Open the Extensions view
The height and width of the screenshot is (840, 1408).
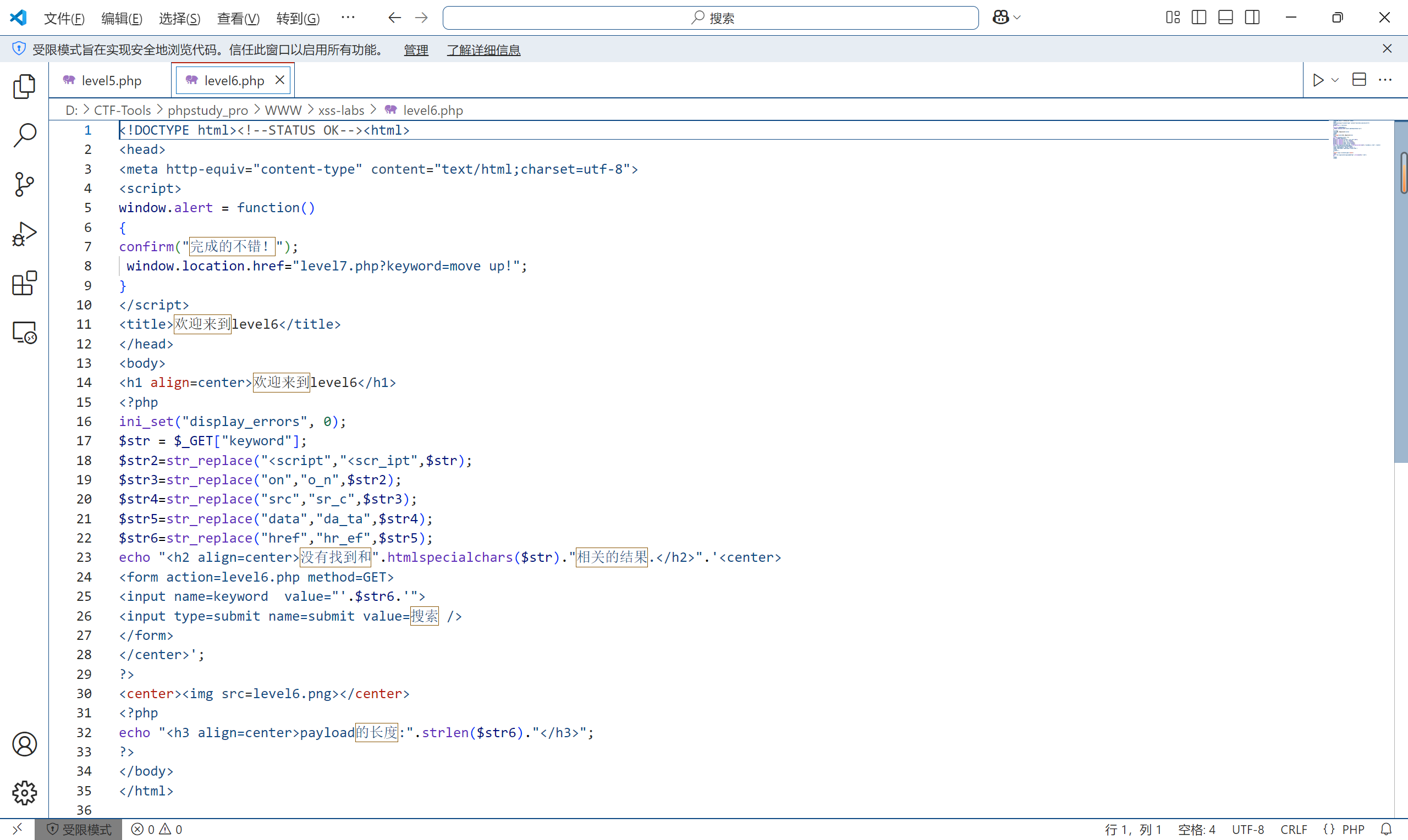[x=24, y=283]
